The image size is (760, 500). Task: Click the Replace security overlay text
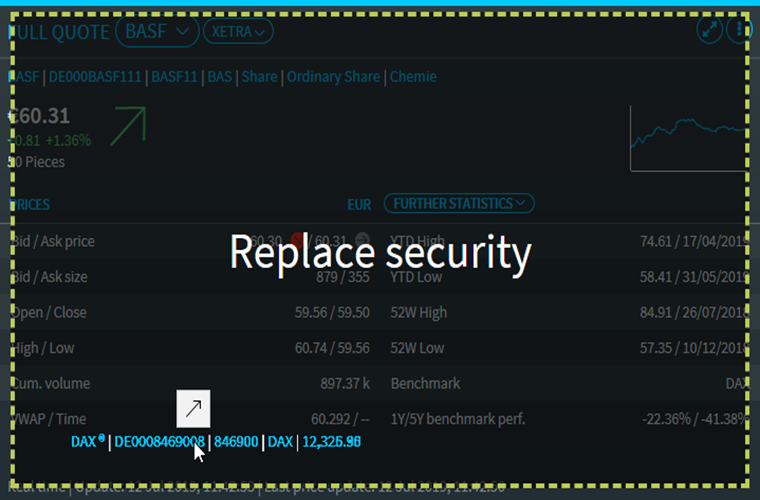(x=379, y=253)
